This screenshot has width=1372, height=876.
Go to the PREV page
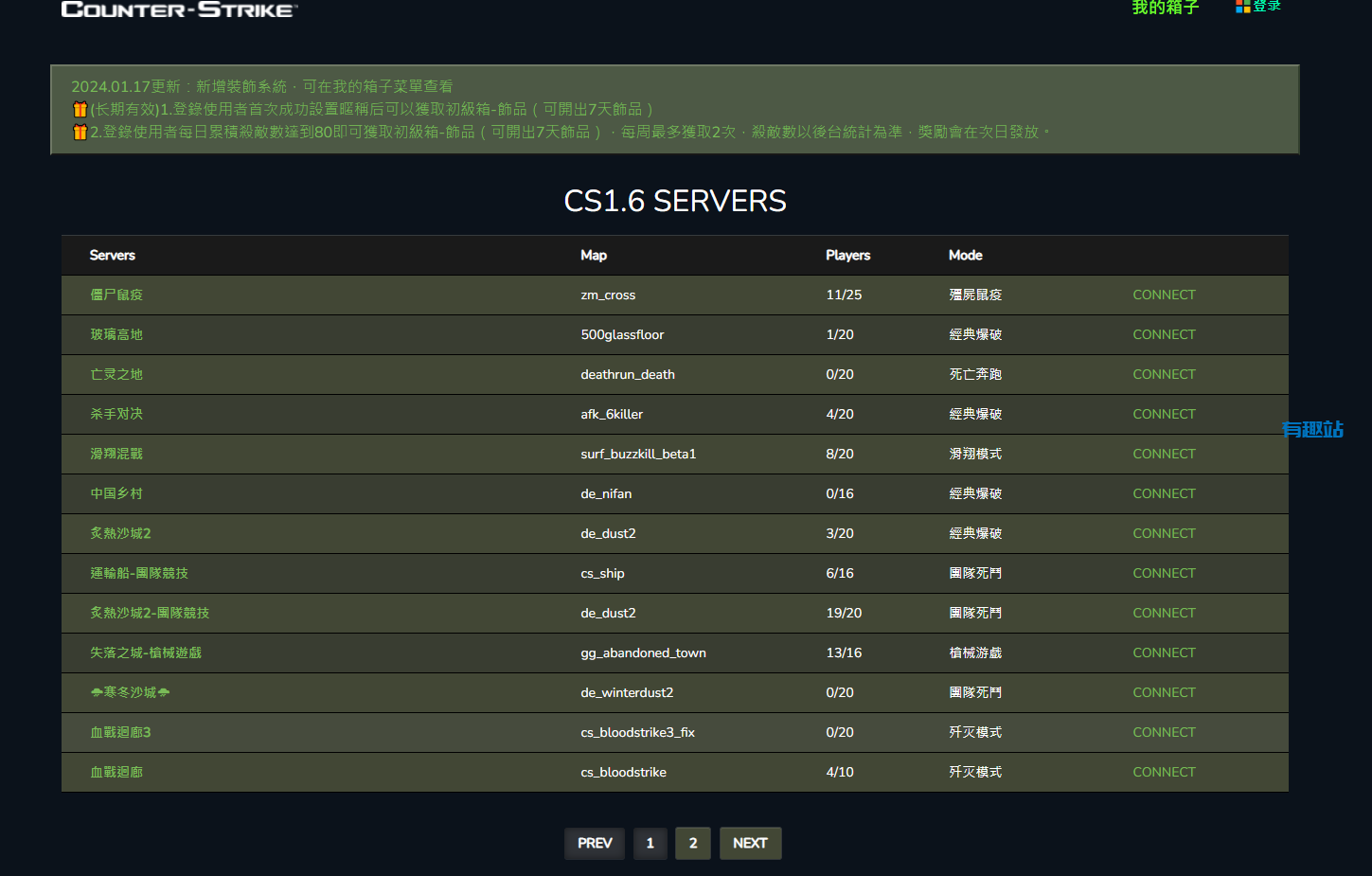pos(595,843)
